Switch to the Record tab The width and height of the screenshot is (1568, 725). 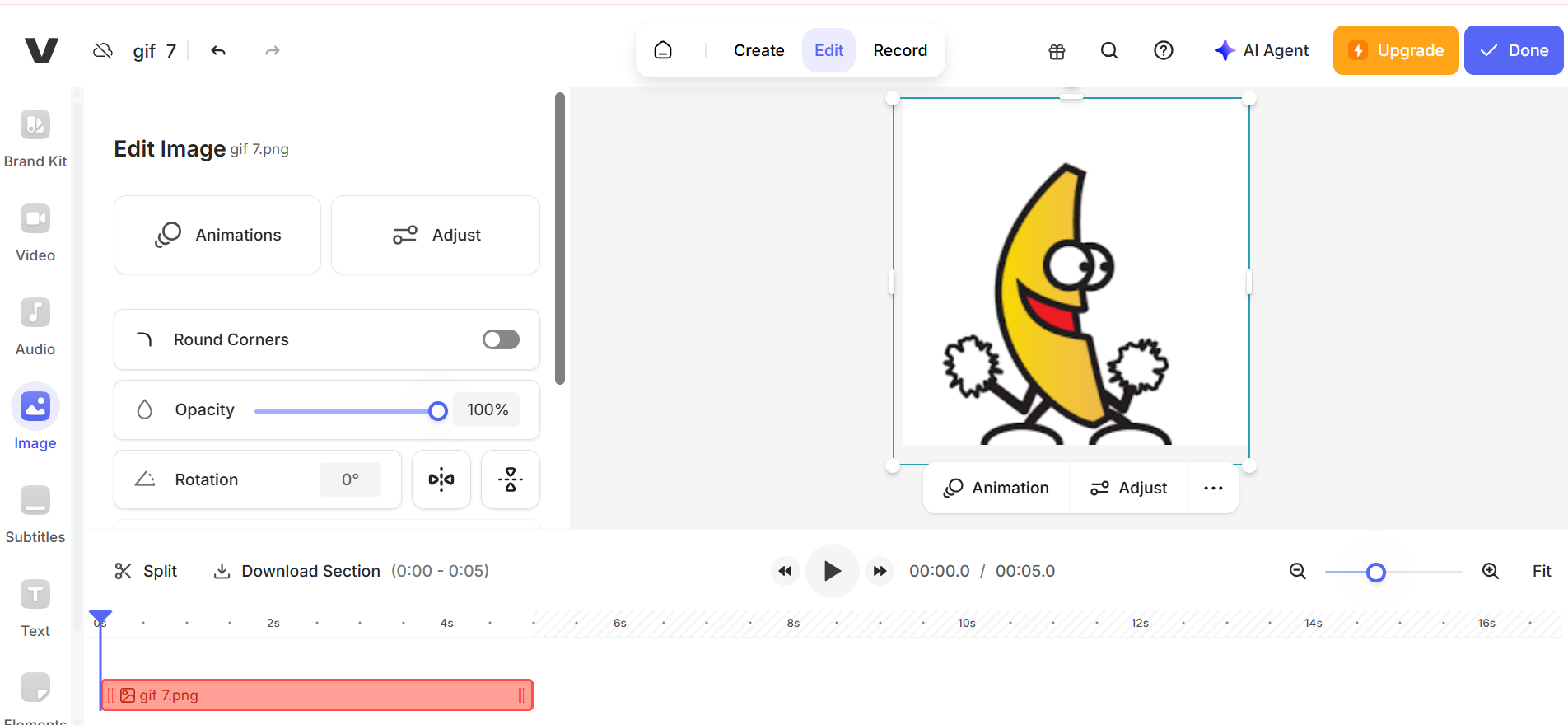pos(900,50)
